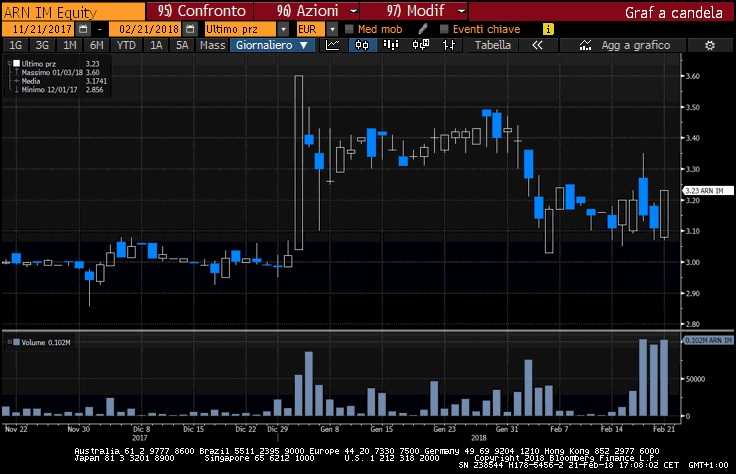This screenshot has height=474, width=736.
Task: Click the 0.102M ARN IM volume label
Action: (707, 340)
